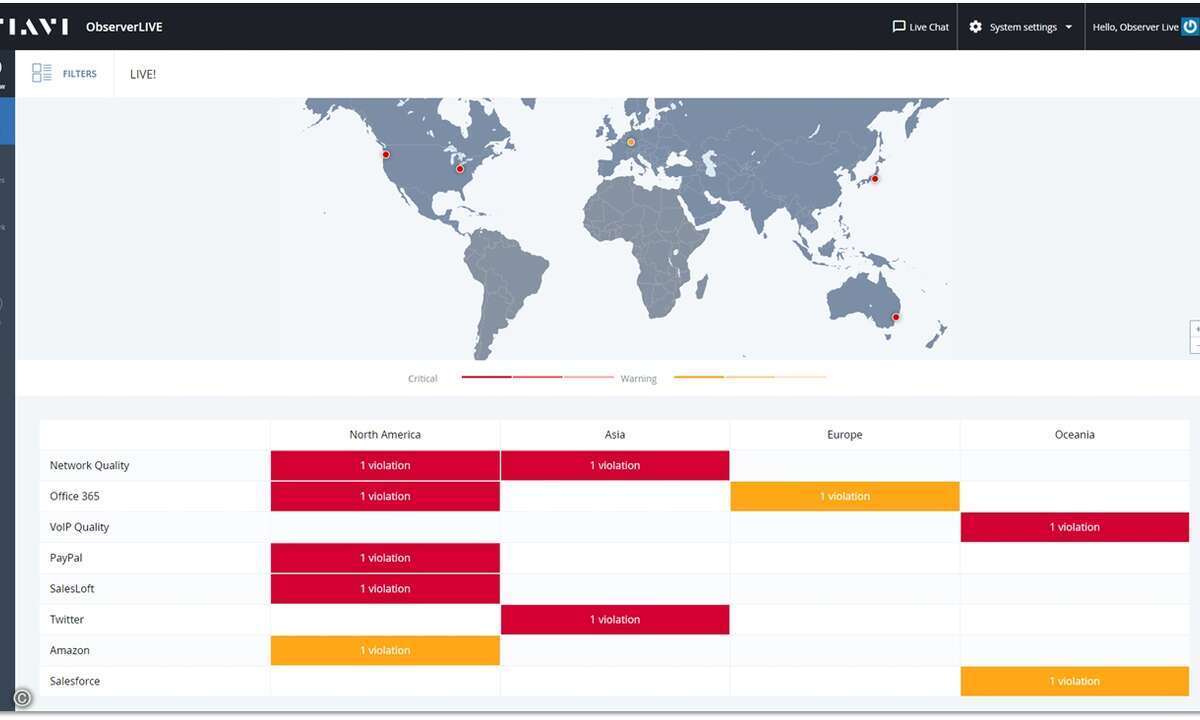Screen dimensions: 1200x720
Task: Select the red marker near the Great Lakes
Action: [x=460, y=168]
